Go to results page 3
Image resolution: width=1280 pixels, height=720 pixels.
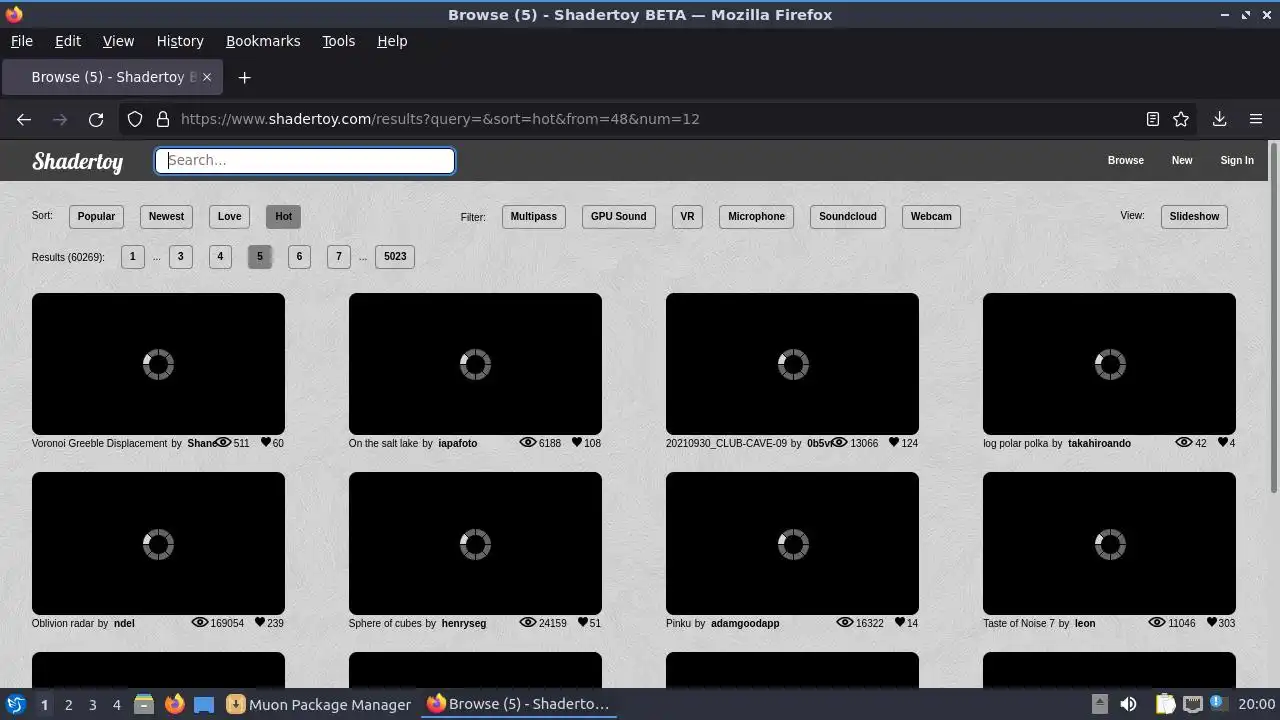tap(180, 256)
